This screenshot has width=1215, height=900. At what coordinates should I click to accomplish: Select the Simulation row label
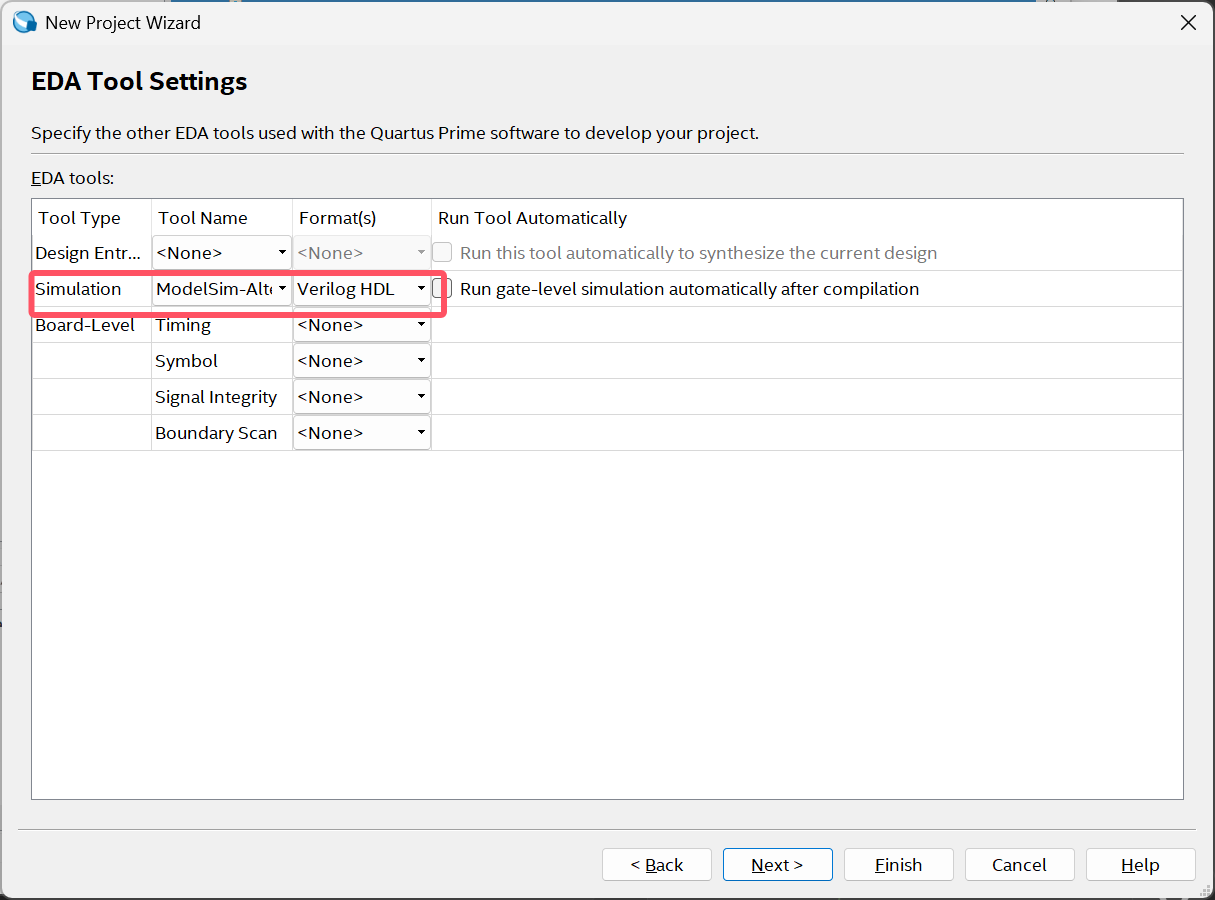point(78,289)
